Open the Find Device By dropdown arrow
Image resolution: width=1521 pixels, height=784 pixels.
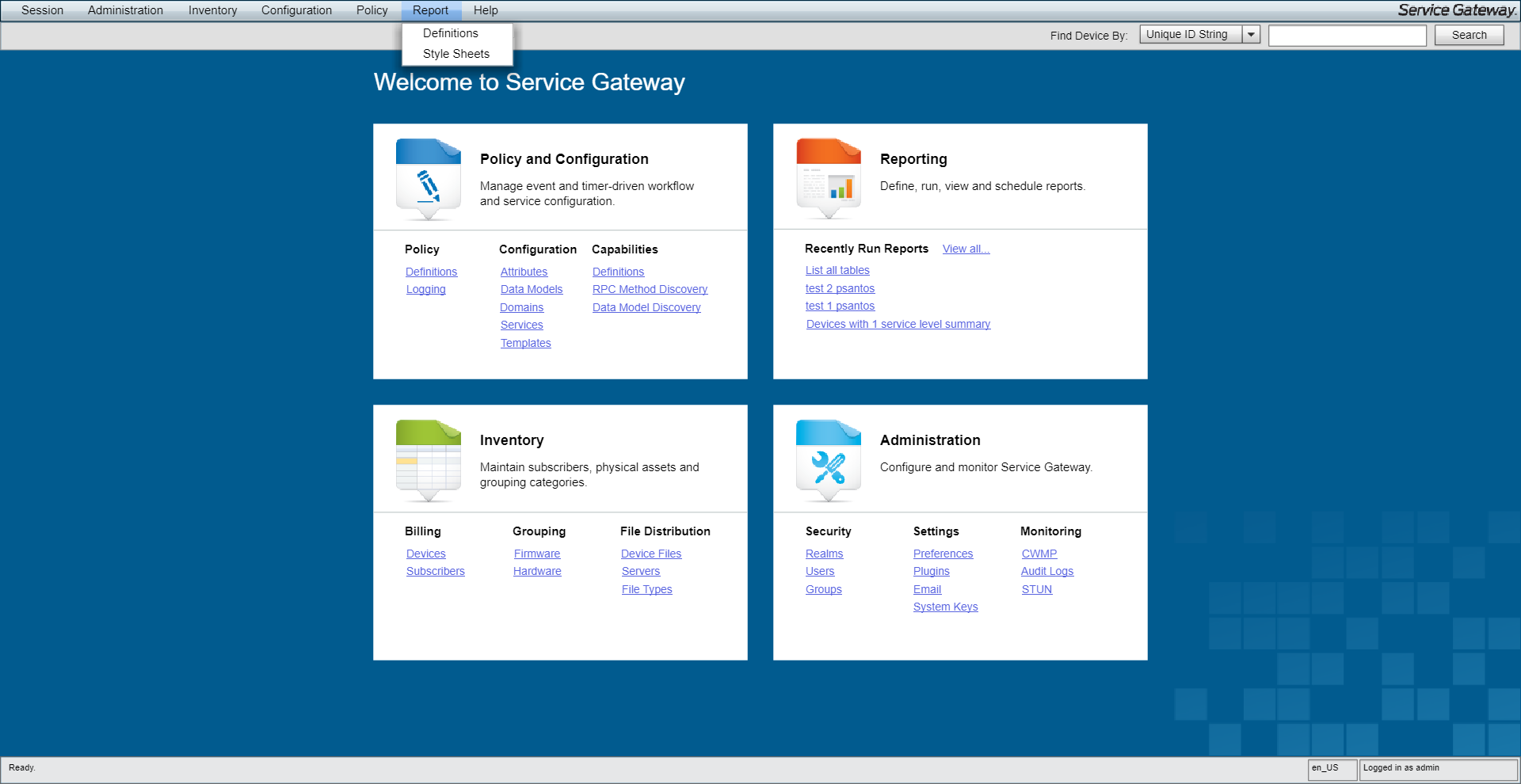[x=1251, y=35]
